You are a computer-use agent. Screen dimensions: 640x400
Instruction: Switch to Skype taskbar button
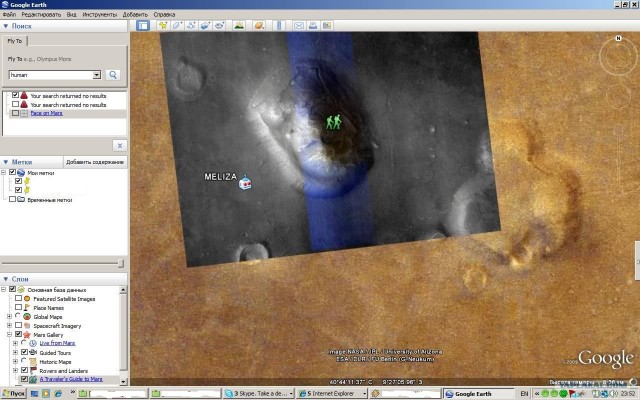[x=258, y=393]
